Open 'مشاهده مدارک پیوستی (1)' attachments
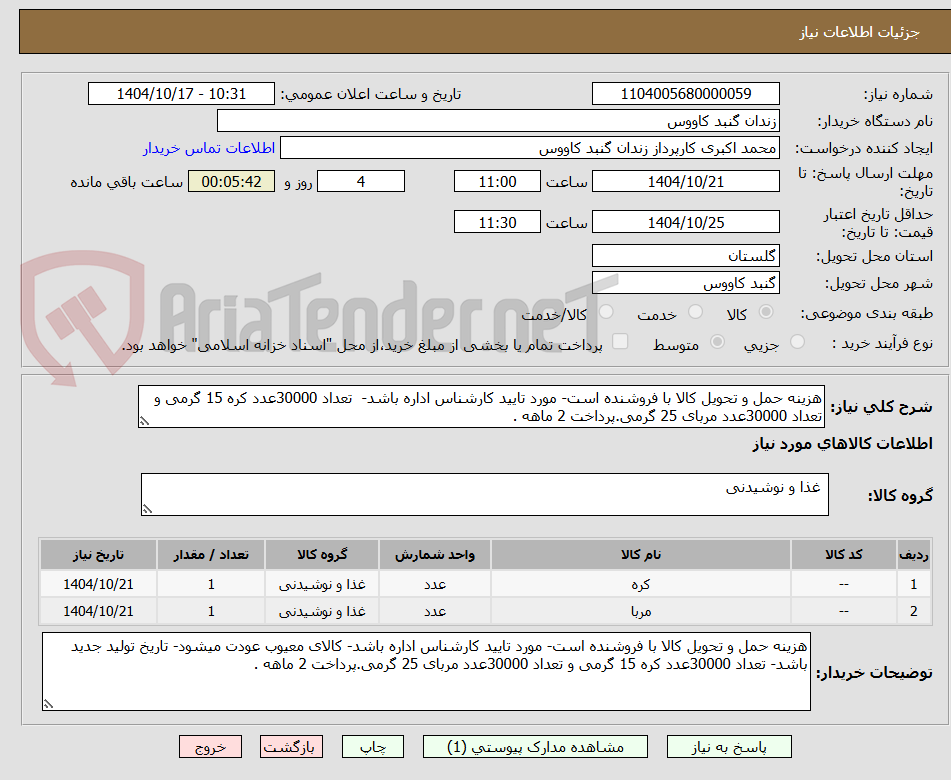Viewport: 951px width, 780px height. [x=535, y=747]
